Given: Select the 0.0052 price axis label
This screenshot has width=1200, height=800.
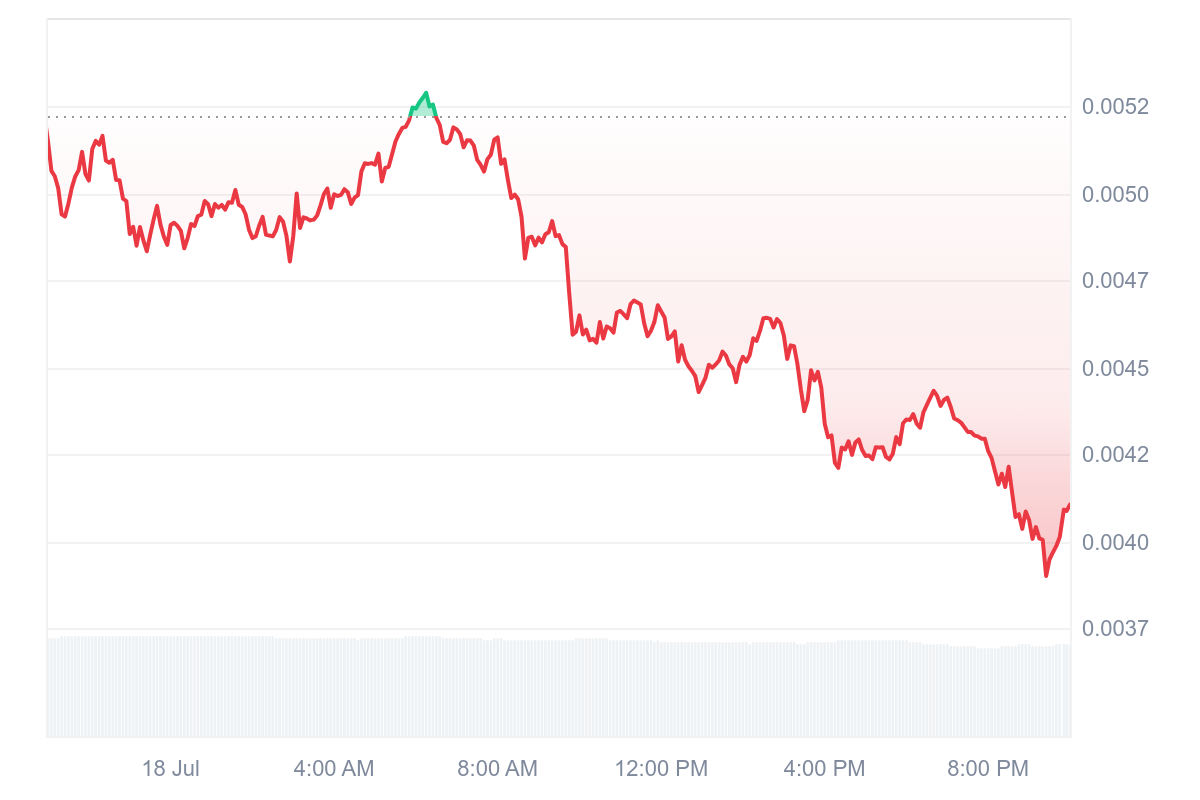Looking at the screenshot, I should [1115, 106].
